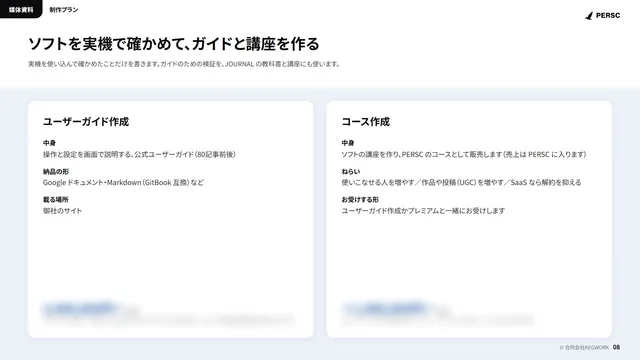
Task: Click text ユーザーガイド作成かプレミアムと一緒に
Action: pos(423,211)
